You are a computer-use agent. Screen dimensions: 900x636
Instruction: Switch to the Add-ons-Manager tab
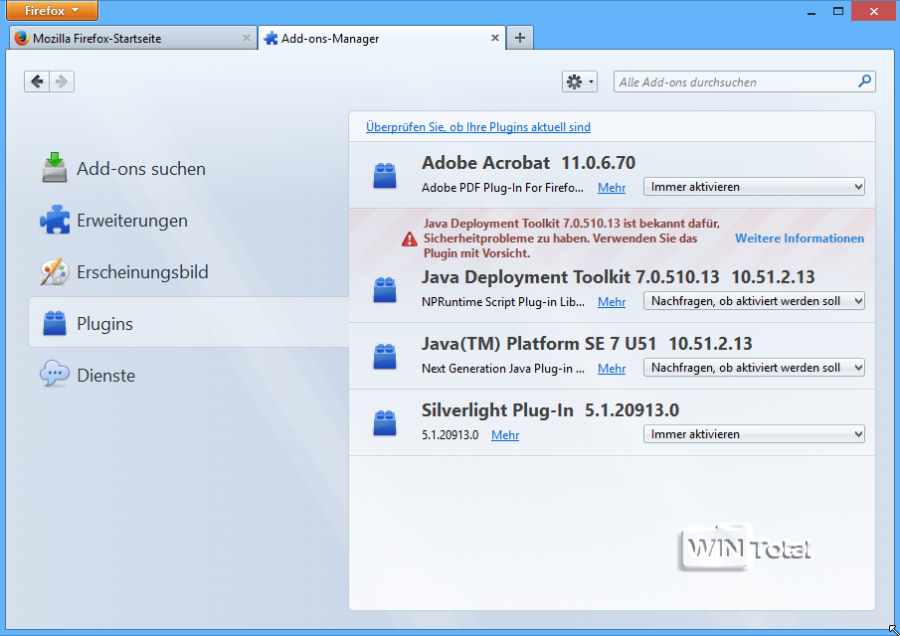pyautogui.click(x=370, y=38)
